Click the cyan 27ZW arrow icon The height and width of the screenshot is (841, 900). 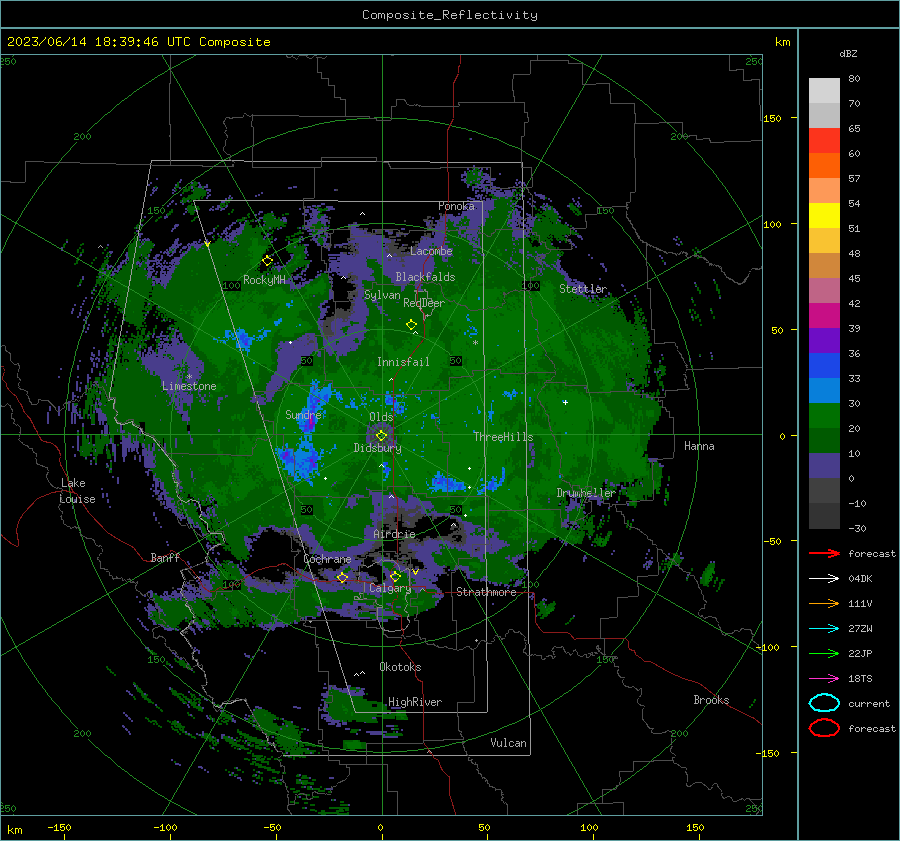824,628
